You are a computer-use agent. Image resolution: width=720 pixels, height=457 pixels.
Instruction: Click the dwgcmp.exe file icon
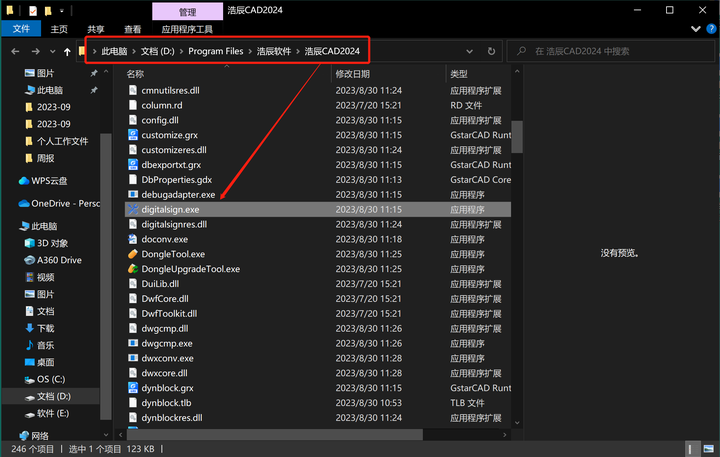[133, 344]
